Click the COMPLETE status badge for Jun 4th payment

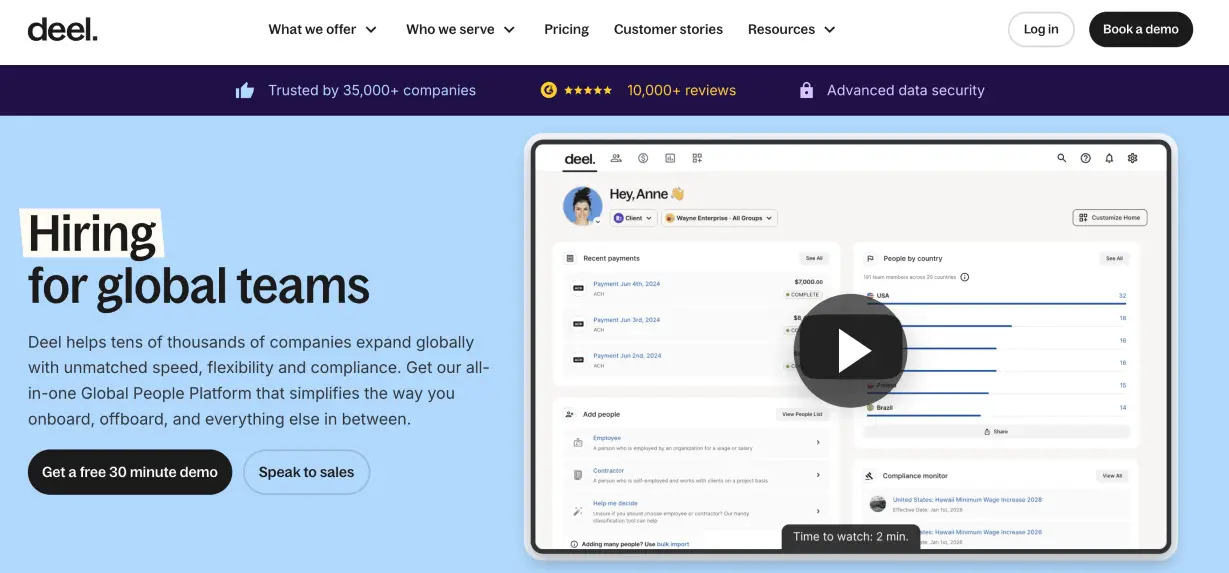tap(802, 295)
